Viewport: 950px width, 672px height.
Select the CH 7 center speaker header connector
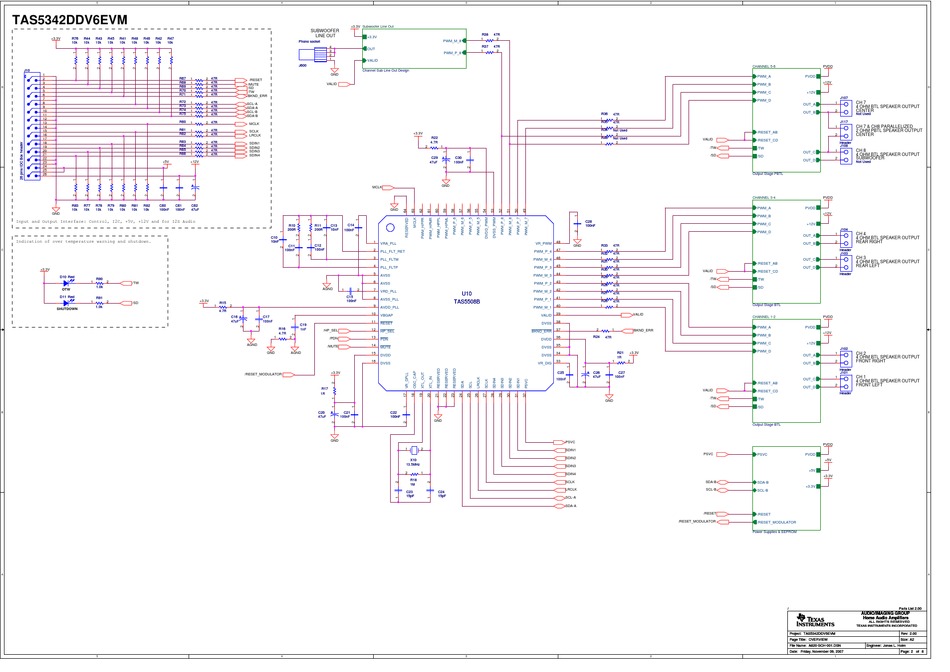tap(845, 108)
